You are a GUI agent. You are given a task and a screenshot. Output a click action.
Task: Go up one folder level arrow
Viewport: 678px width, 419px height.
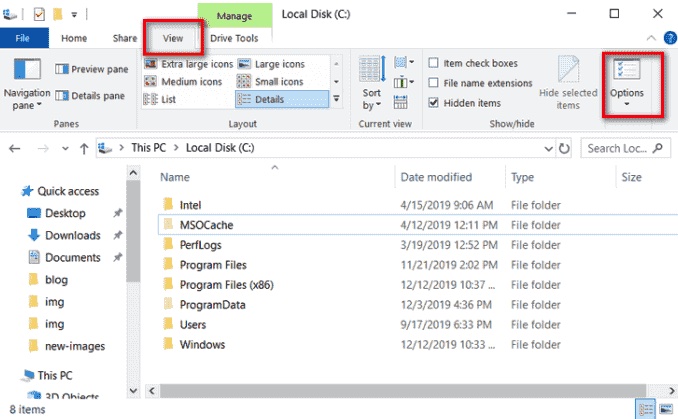click(x=84, y=149)
